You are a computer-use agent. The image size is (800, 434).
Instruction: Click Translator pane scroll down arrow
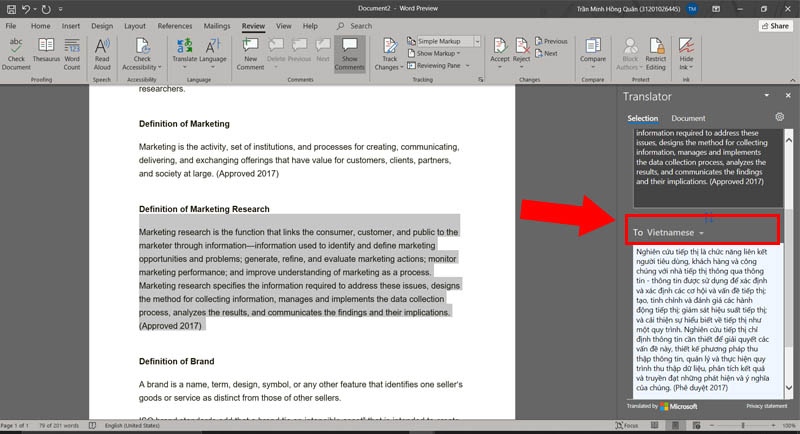[x=789, y=388]
